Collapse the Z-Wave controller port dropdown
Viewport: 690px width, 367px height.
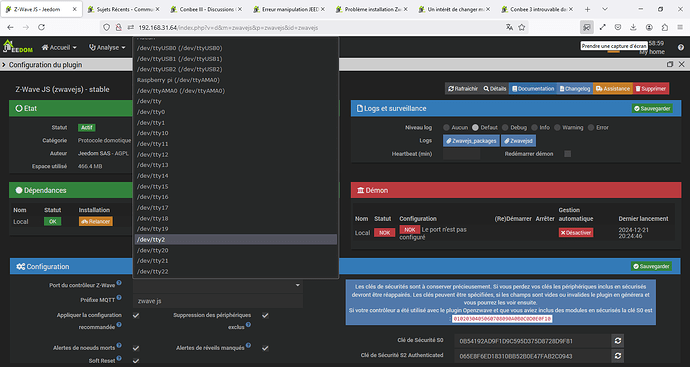click(218, 286)
